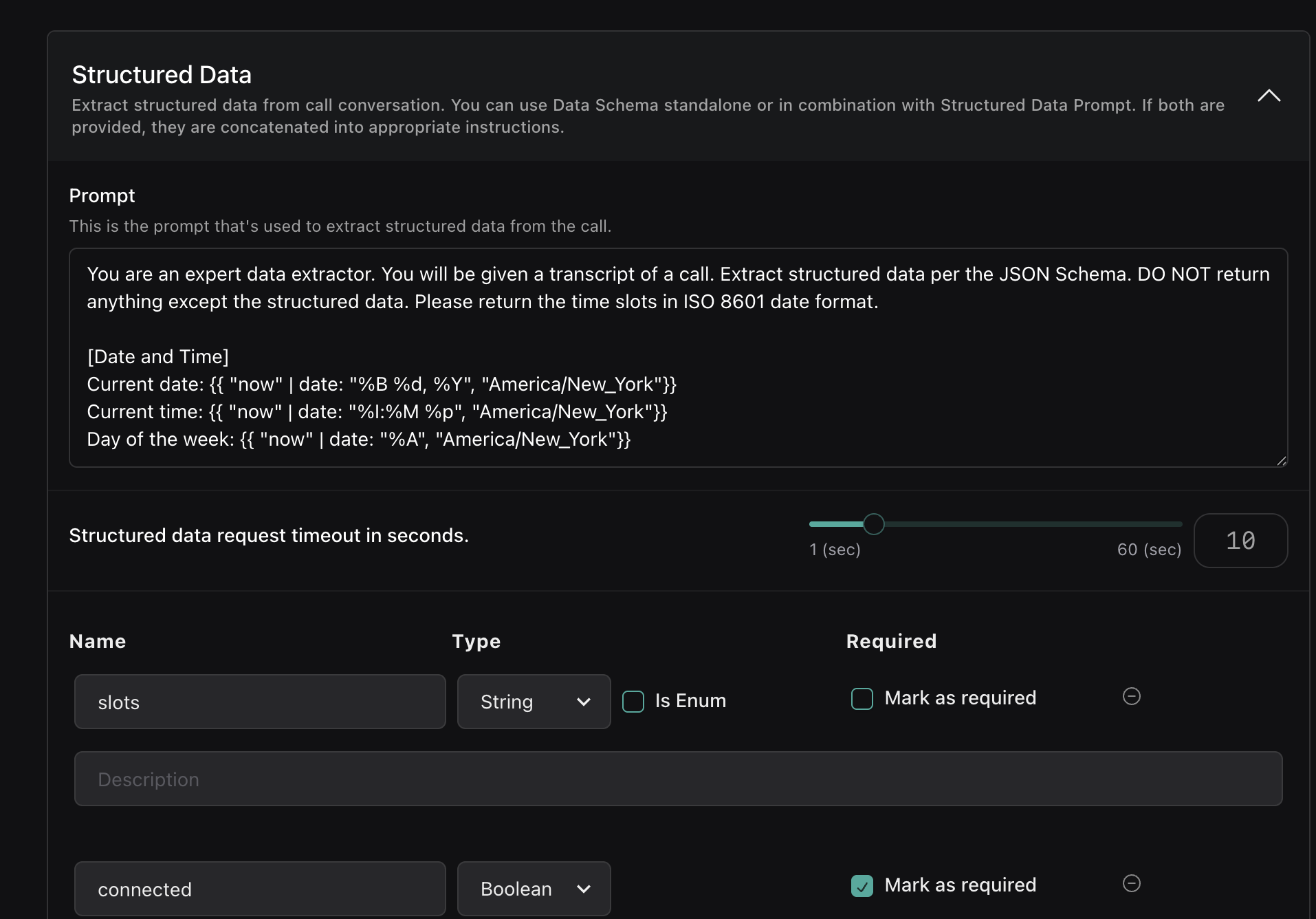Delete the connected field via minus icon

tap(1131, 883)
